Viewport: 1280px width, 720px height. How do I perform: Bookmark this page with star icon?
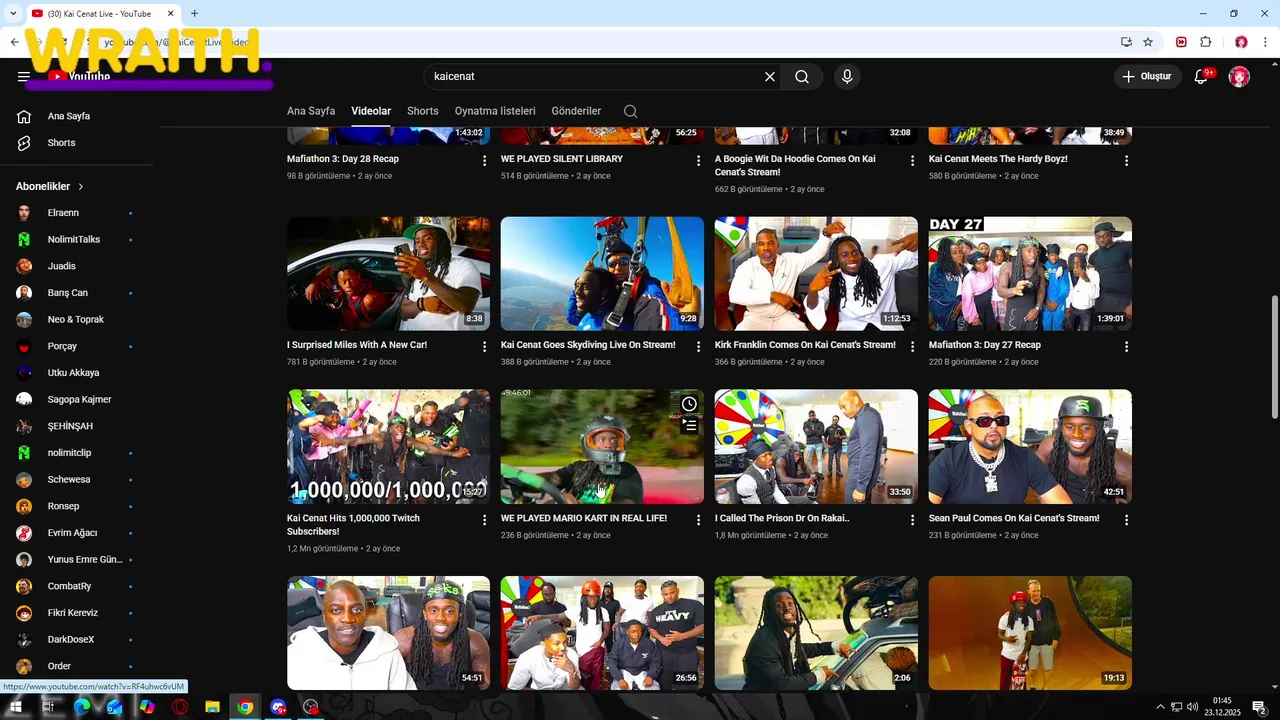[x=1148, y=42]
